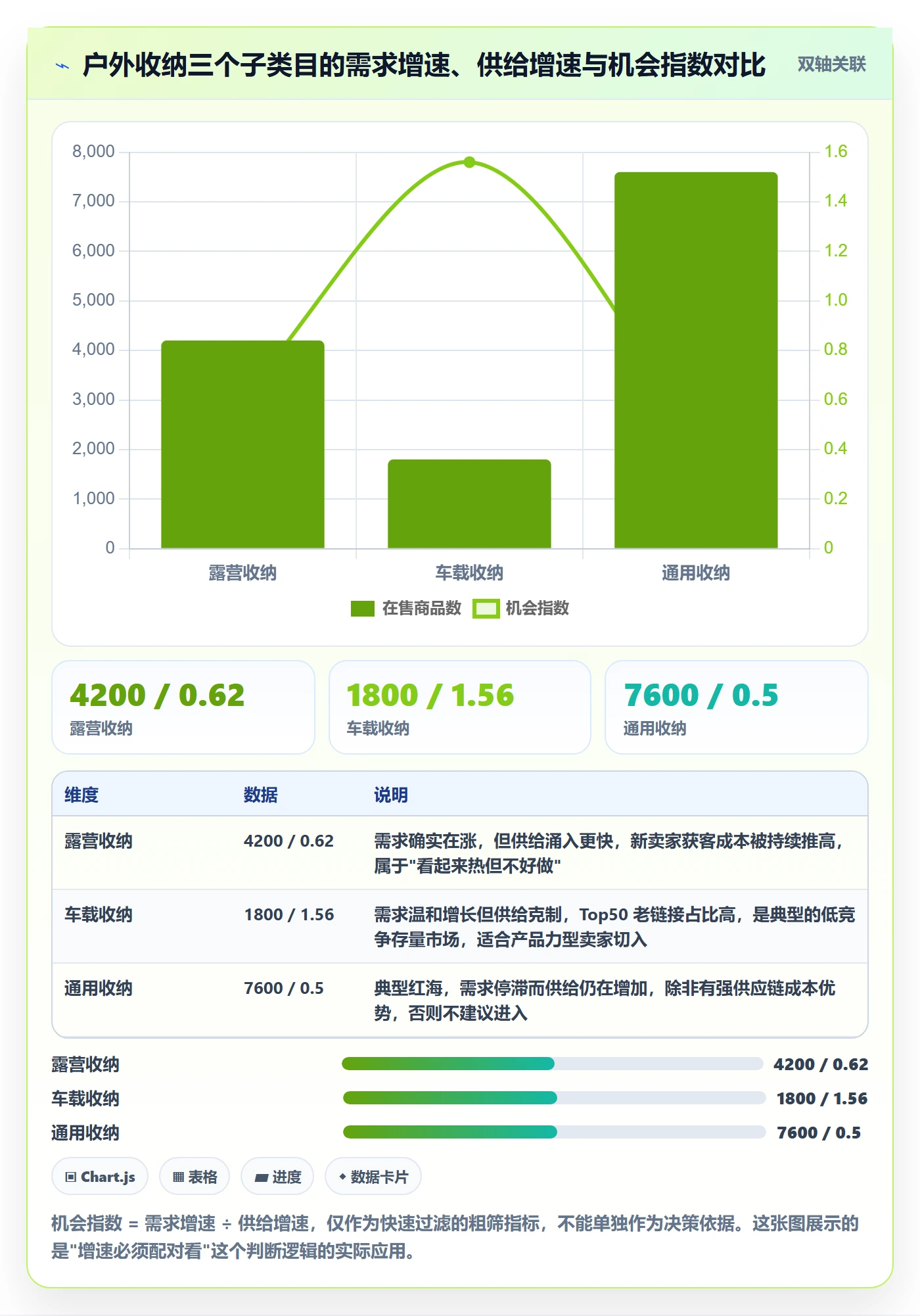Click table cell 1800 / 1.56
The height and width of the screenshot is (1316, 920).
click(x=289, y=914)
